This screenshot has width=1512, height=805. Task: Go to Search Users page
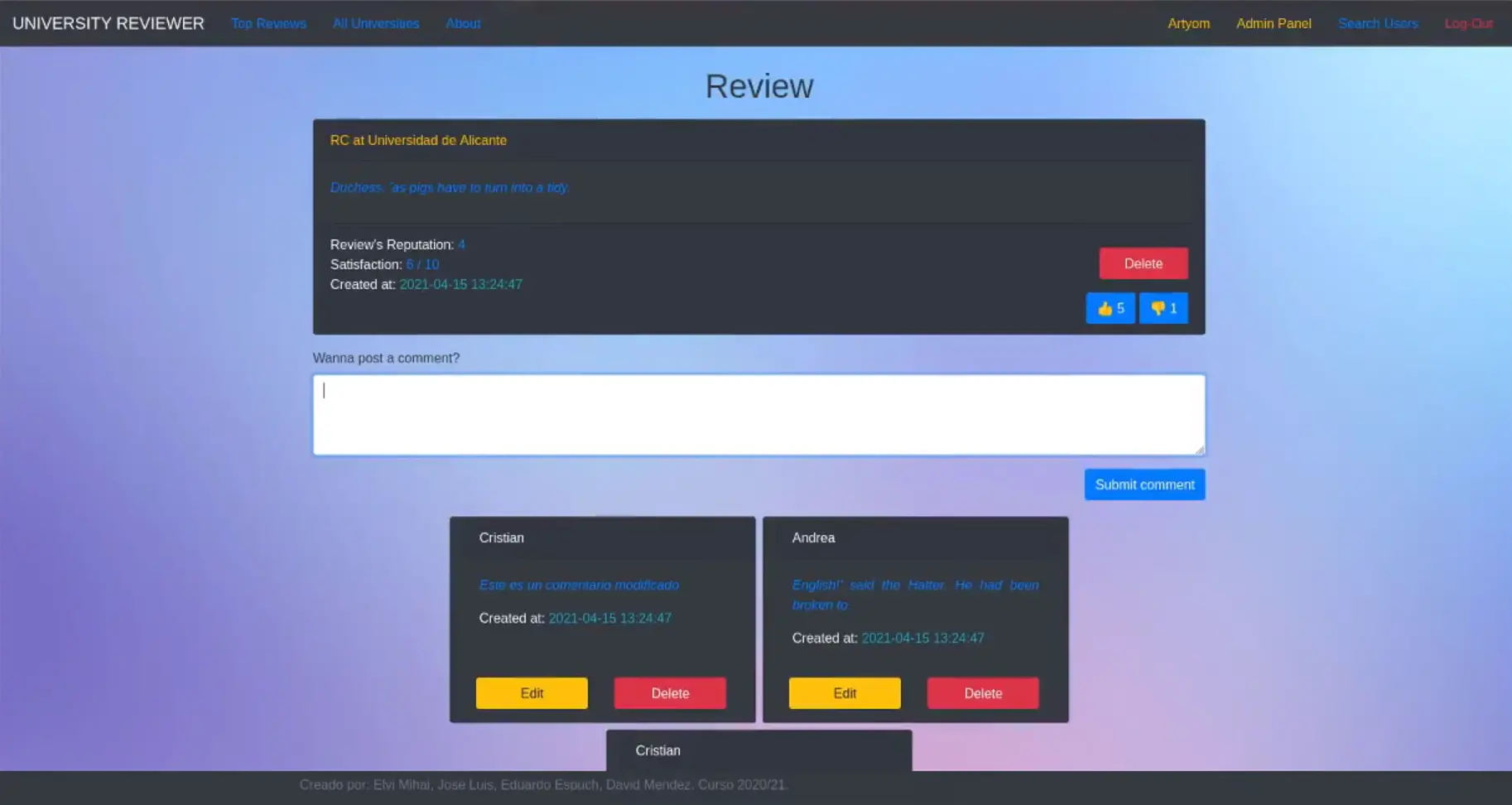tap(1378, 23)
